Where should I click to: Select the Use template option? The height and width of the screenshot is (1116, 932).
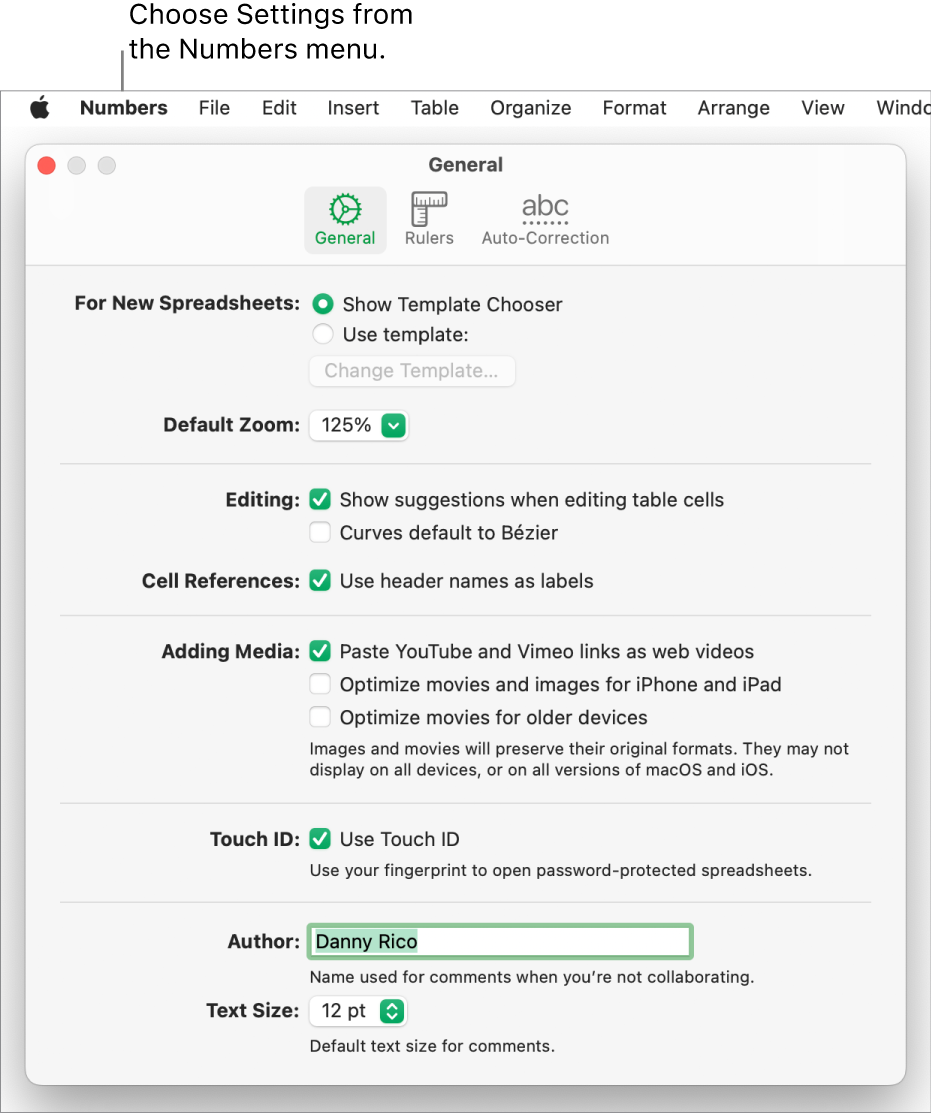[322, 334]
